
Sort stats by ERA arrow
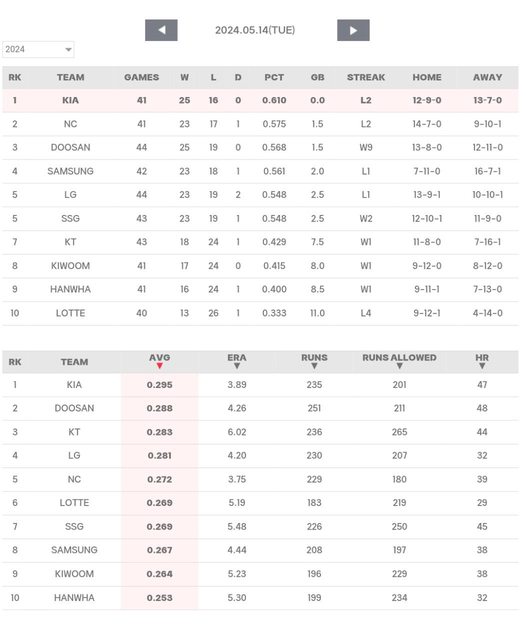(x=237, y=366)
